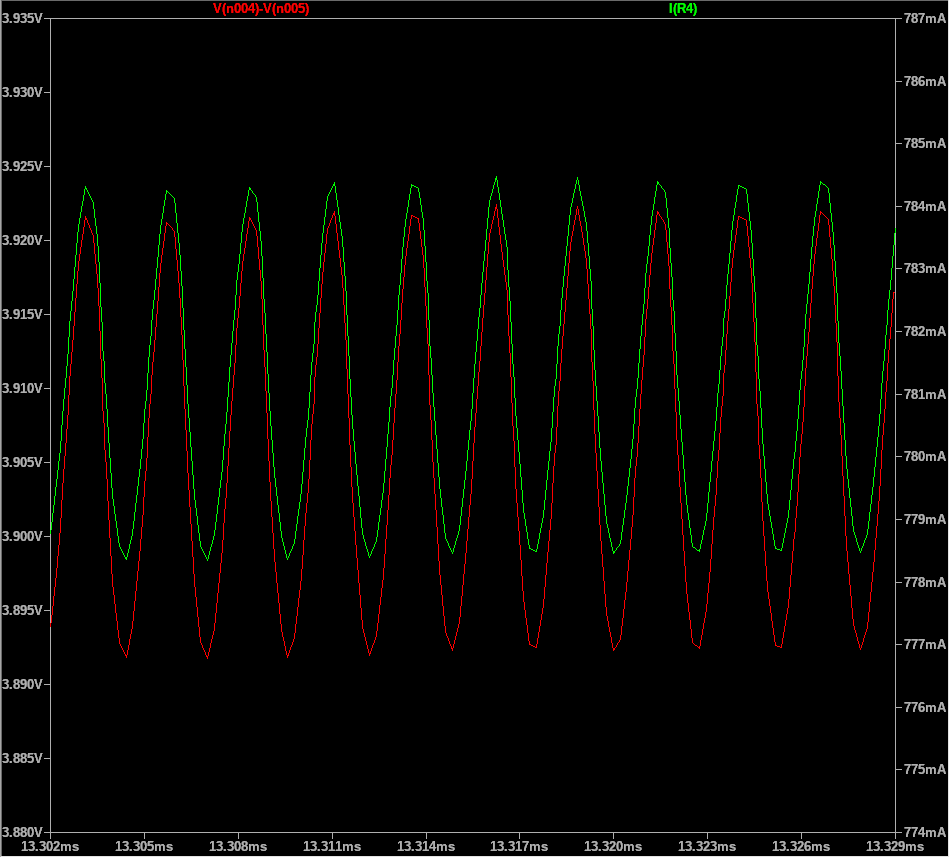This screenshot has height=857, width=949.
Task: Click the 781mA right axis label
Action: point(924,394)
